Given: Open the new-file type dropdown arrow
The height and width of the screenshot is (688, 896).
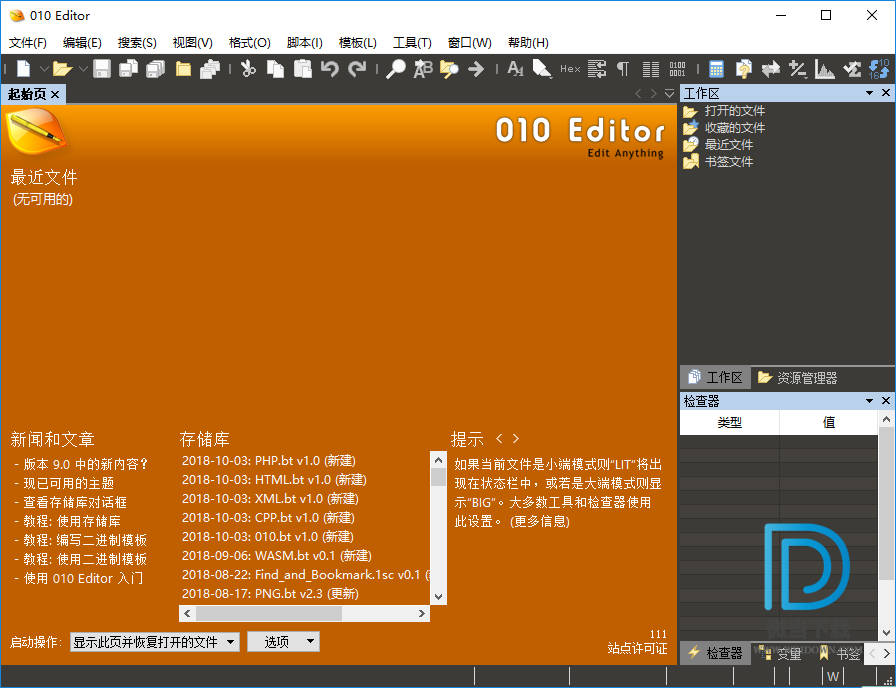Looking at the screenshot, I should (x=43, y=69).
